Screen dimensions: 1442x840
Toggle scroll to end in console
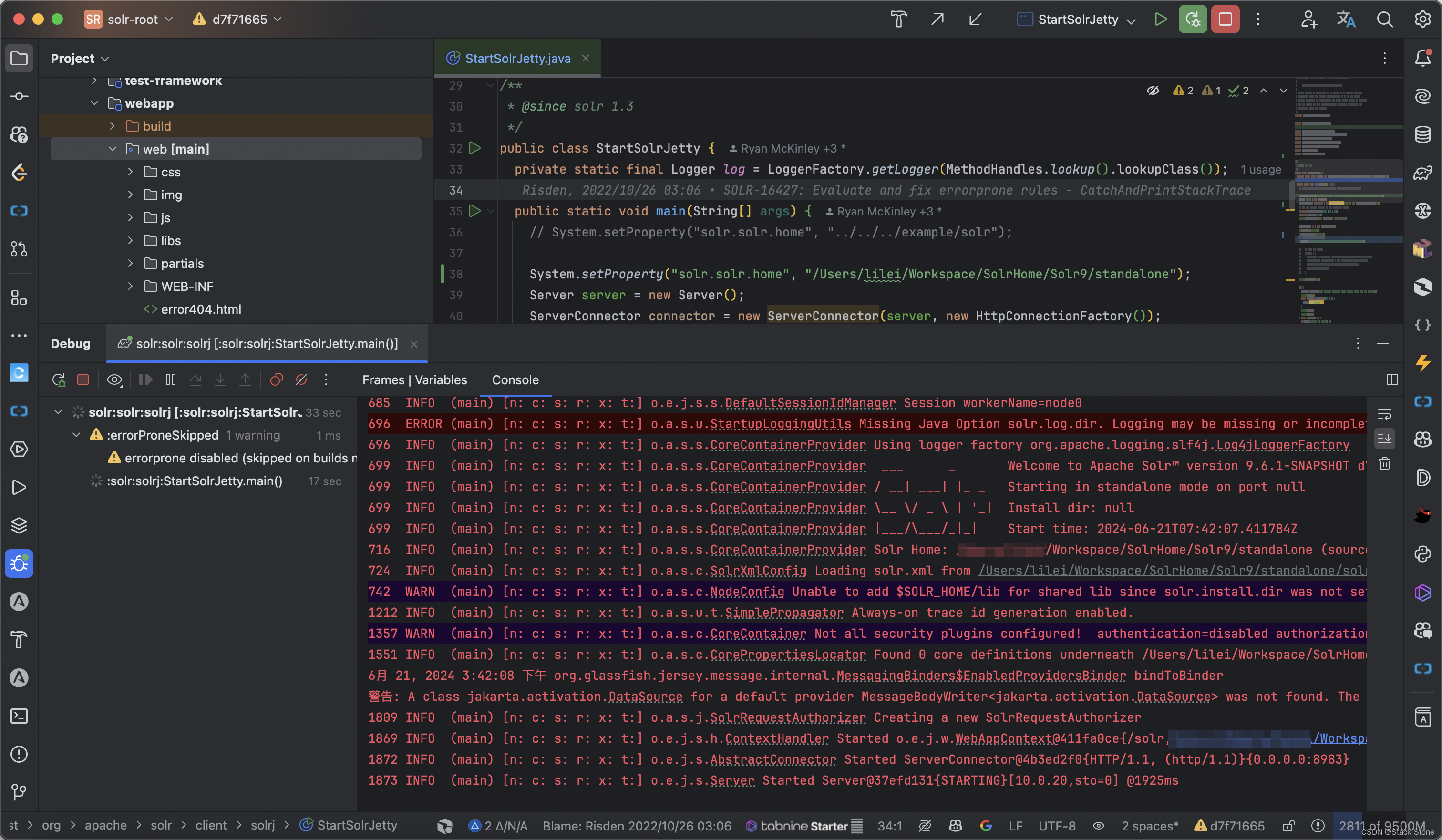coord(1385,439)
